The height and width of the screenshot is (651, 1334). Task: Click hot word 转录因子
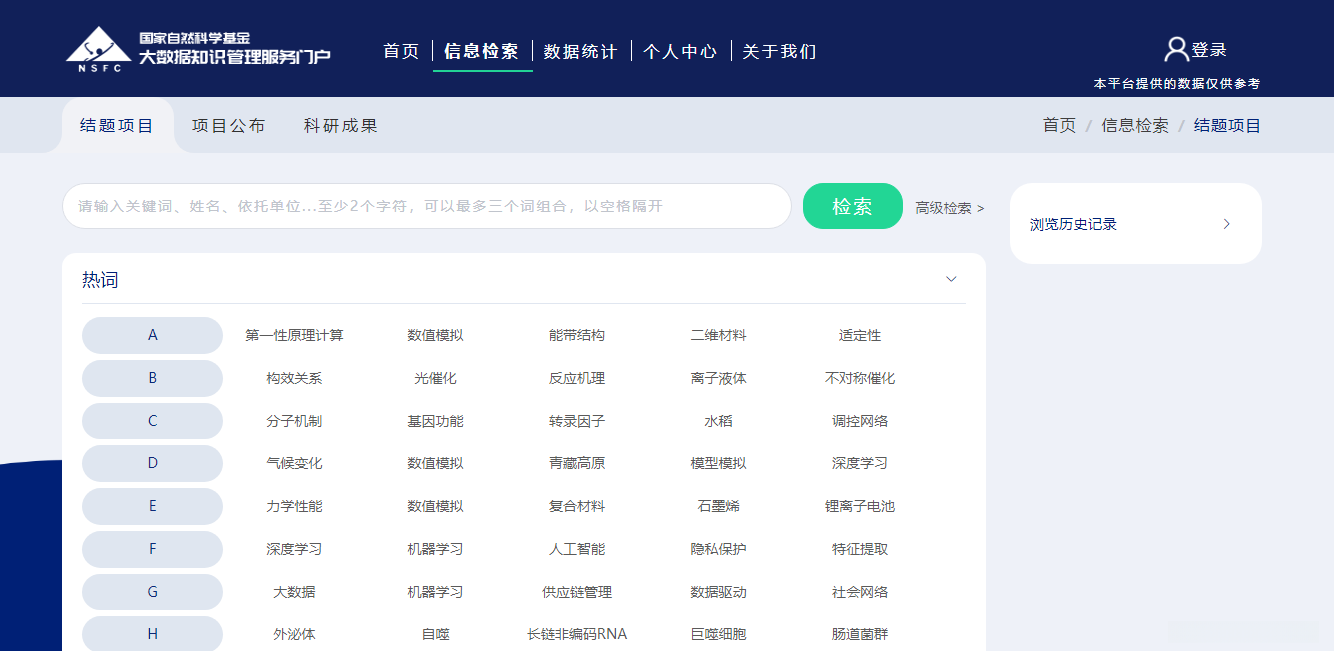577,421
